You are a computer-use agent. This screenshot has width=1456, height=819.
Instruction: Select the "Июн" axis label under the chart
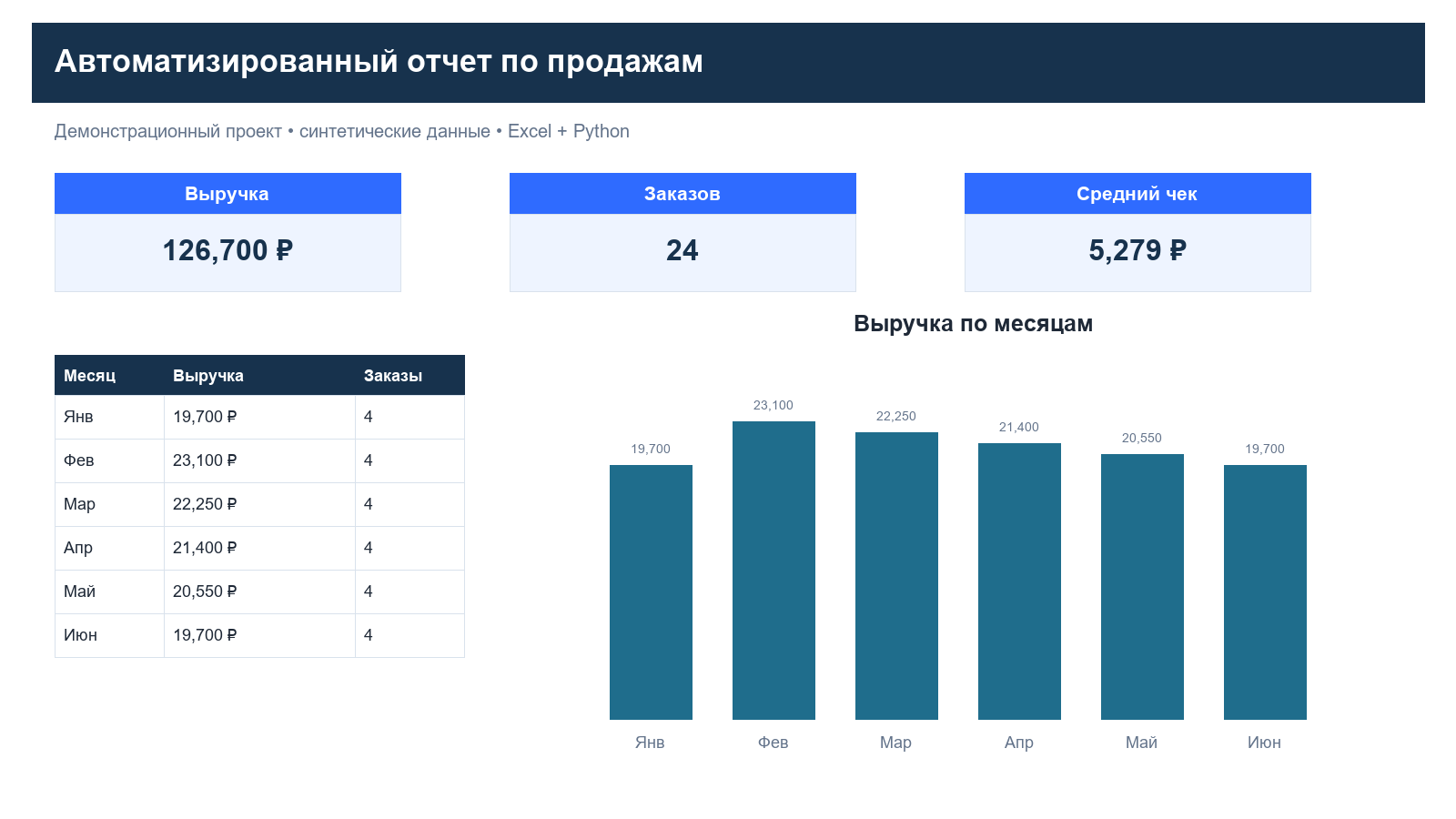click(1265, 743)
